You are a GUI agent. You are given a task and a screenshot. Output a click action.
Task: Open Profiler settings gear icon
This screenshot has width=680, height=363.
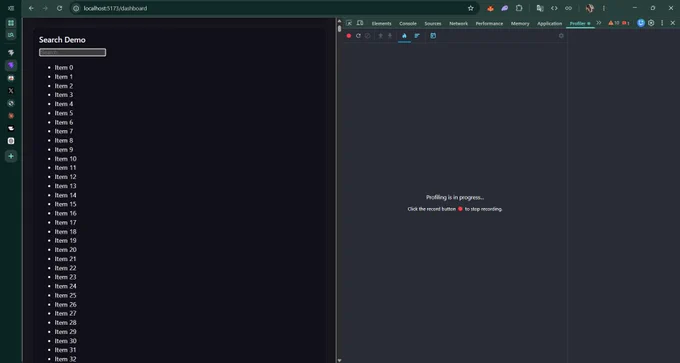(561, 36)
